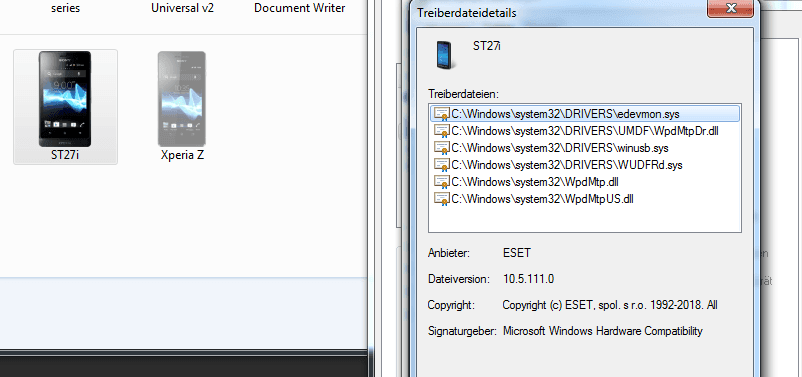
Task: Click the Anbieter value ESET
Action: point(517,253)
